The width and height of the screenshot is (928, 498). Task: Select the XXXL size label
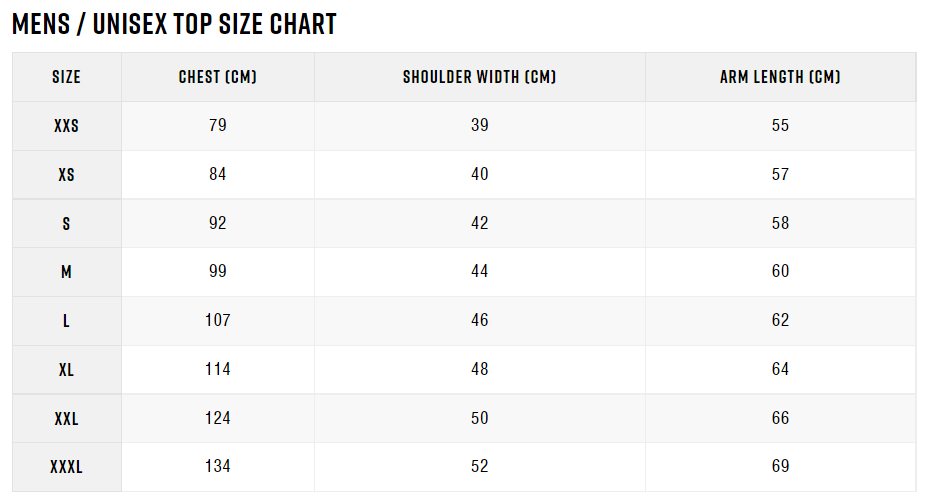66,467
